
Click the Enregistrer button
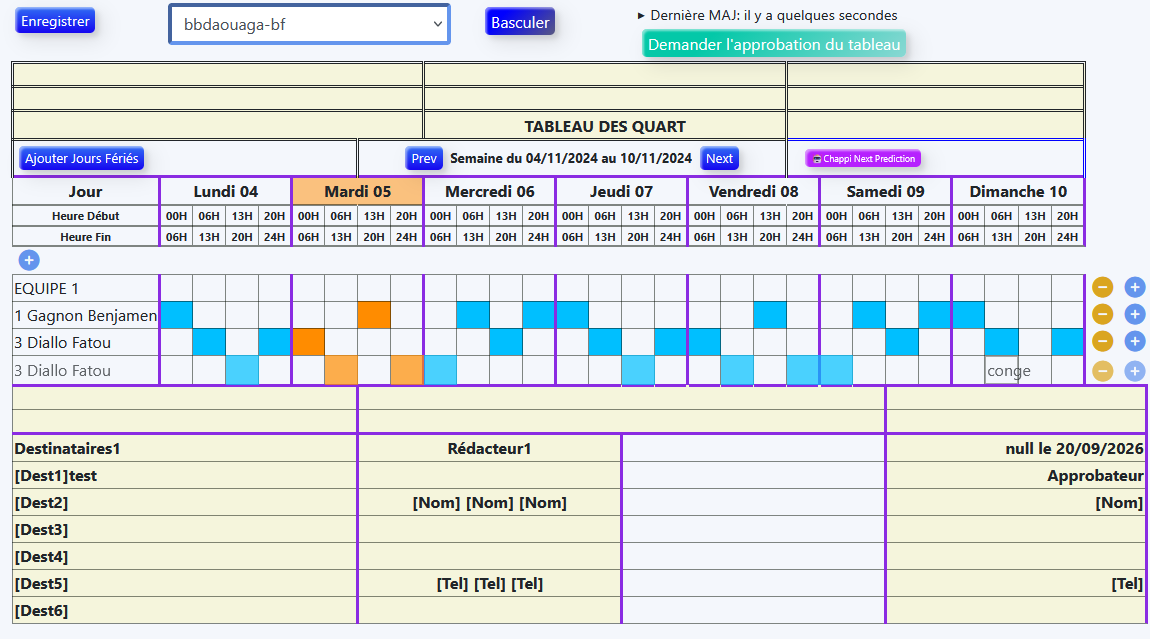click(x=55, y=21)
